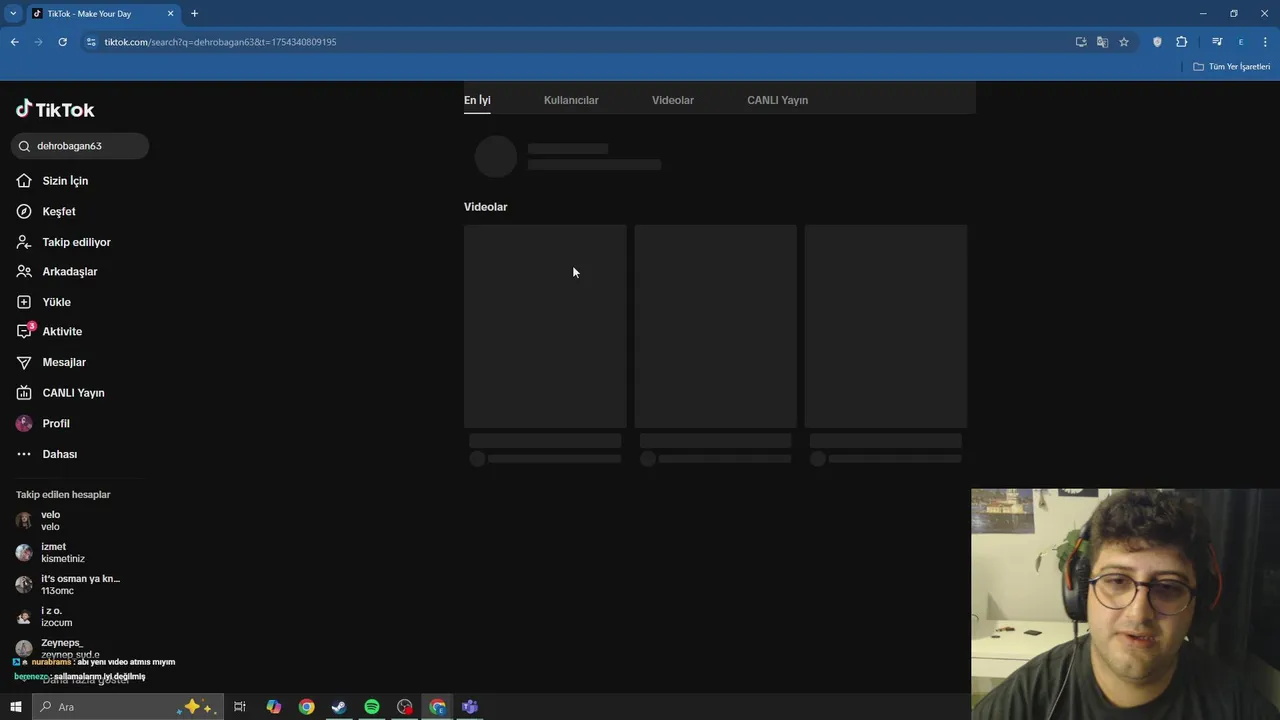Screen dimensions: 1280x720
Task: Click the Arkadaşlar friends icon
Action: click(x=24, y=271)
